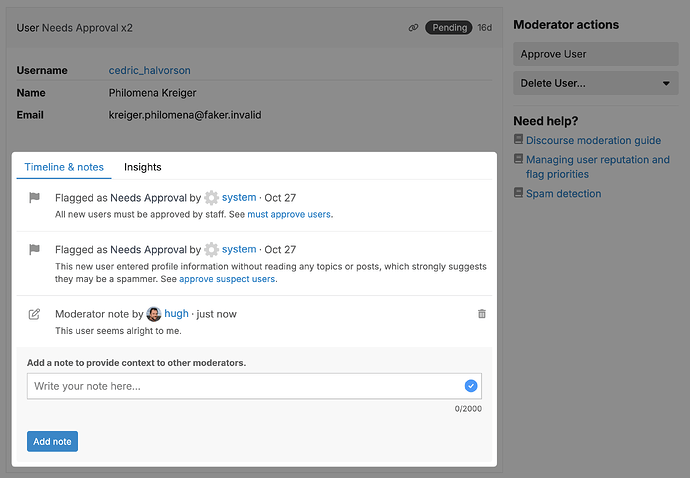This screenshot has height=478, width=690.
Task: Click book icon next to Spam detection
Action: [518, 193]
